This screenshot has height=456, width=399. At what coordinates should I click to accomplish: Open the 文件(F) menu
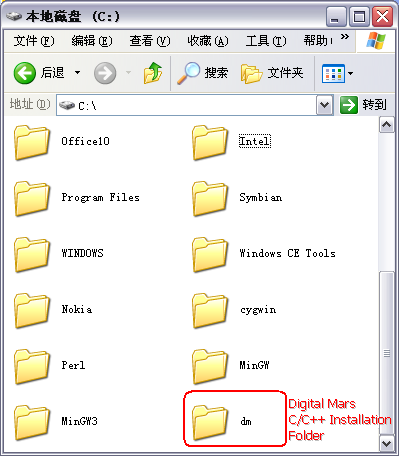[x=34, y=41]
